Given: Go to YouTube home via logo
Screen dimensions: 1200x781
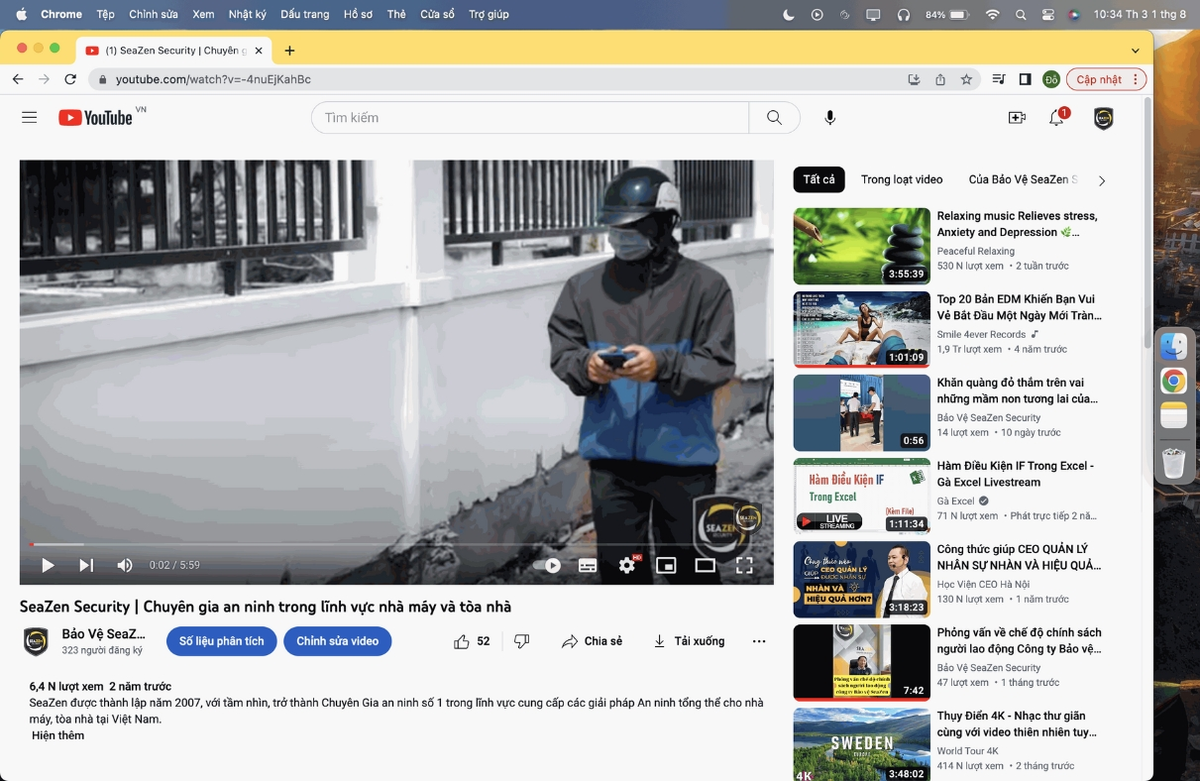Looking at the screenshot, I should (x=95, y=117).
